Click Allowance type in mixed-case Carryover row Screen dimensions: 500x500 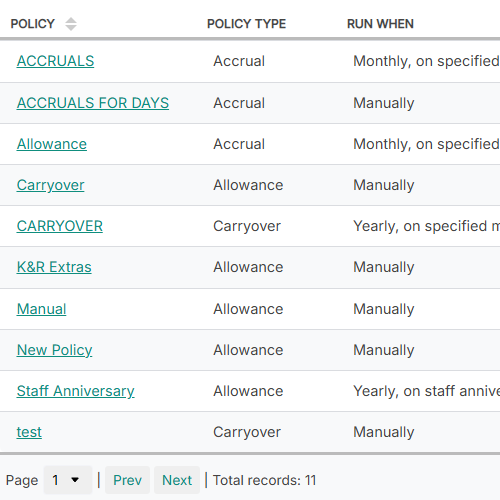(x=248, y=185)
